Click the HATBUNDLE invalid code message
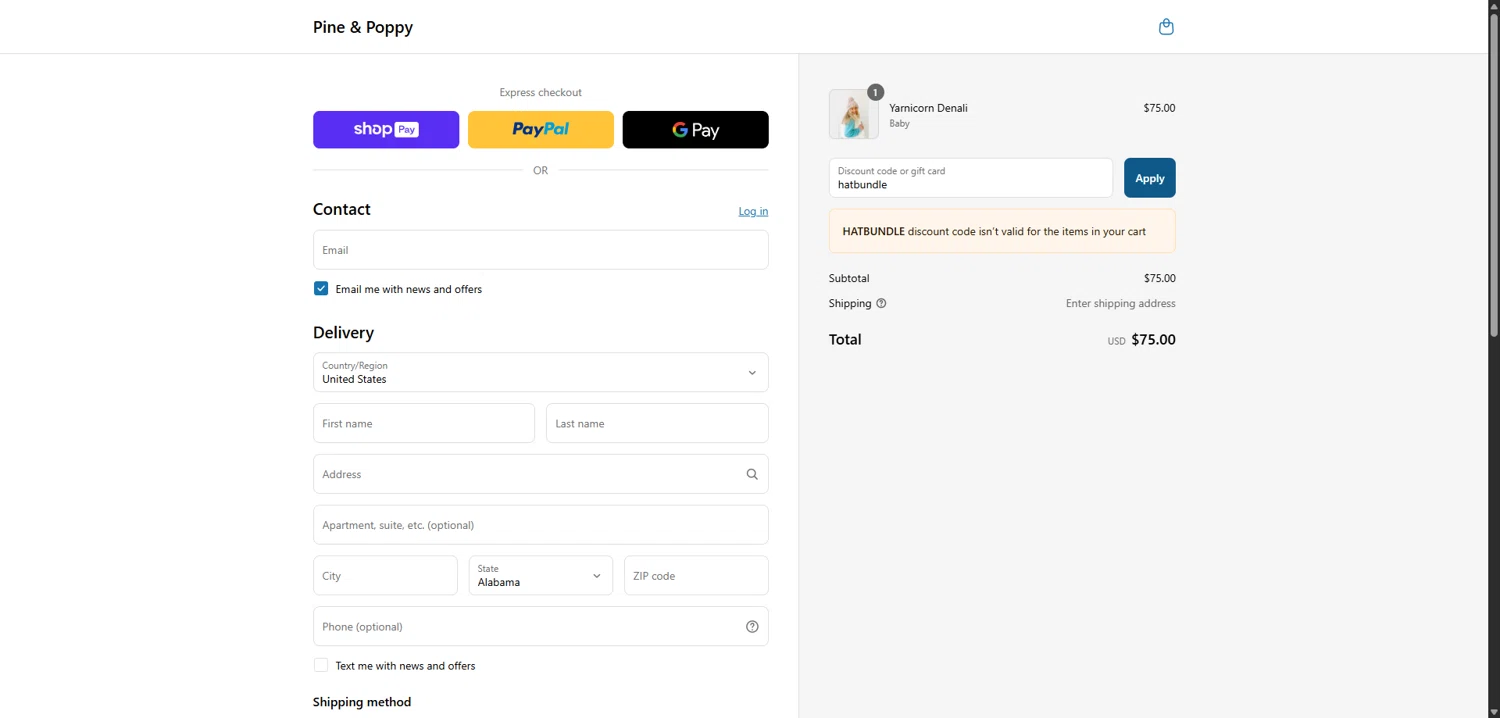Viewport: 1500px width, 718px height. tap(1002, 231)
